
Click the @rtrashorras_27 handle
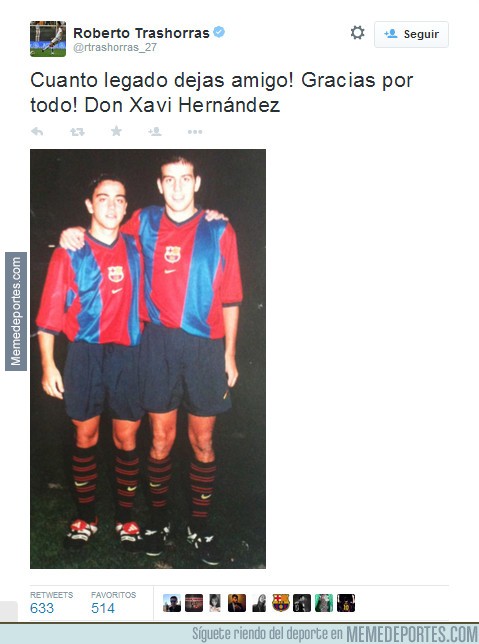(115, 47)
